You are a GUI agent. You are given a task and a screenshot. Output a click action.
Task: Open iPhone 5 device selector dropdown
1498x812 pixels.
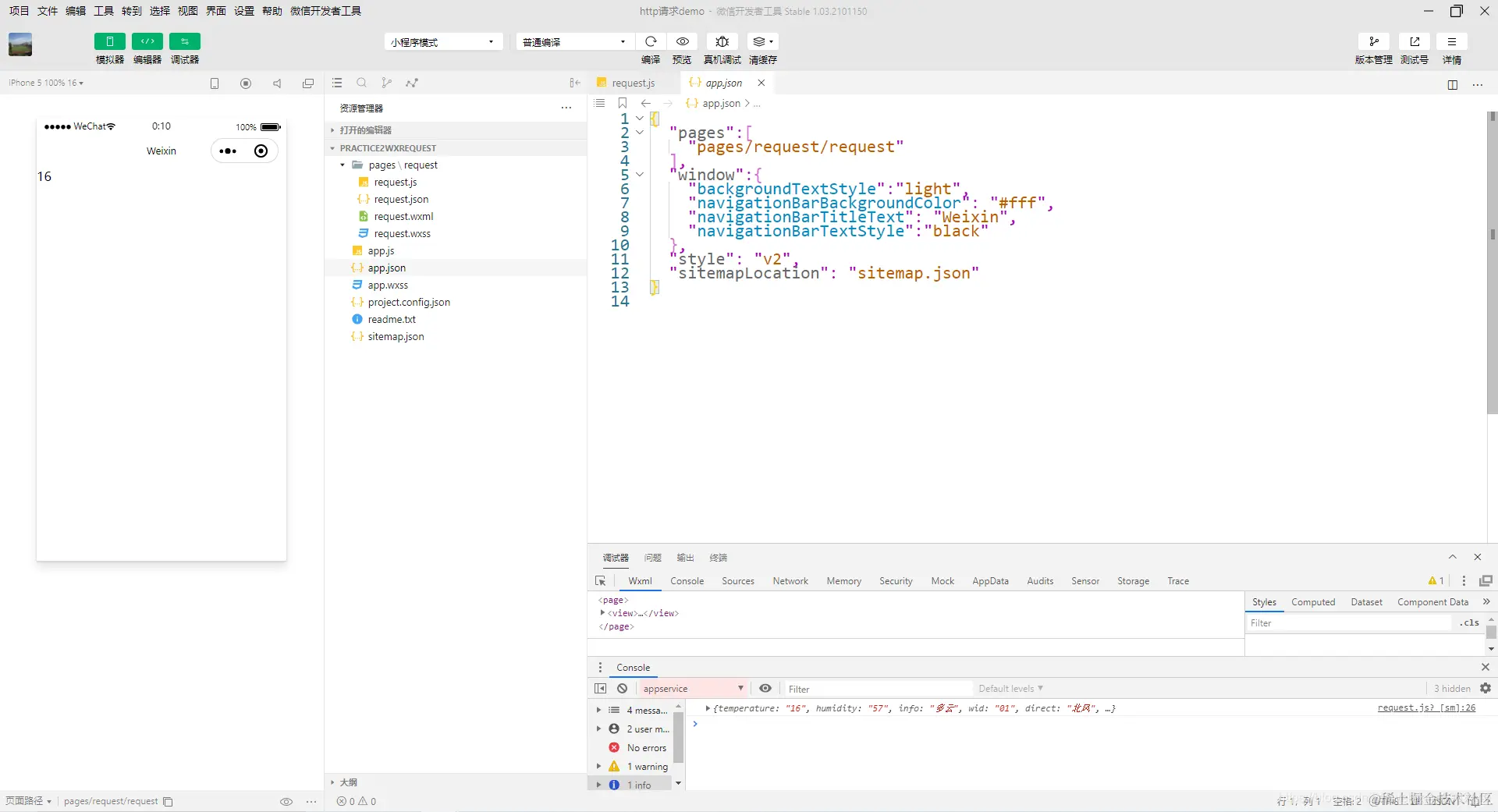click(46, 83)
